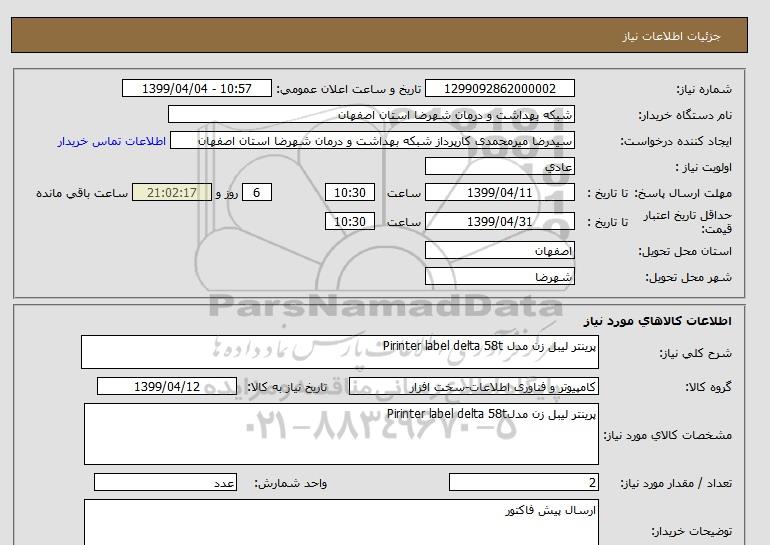The height and width of the screenshot is (545, 770).
Task: Click the label شهر محل تحویل
Action: pyautogui.click(x=688, y=277)
